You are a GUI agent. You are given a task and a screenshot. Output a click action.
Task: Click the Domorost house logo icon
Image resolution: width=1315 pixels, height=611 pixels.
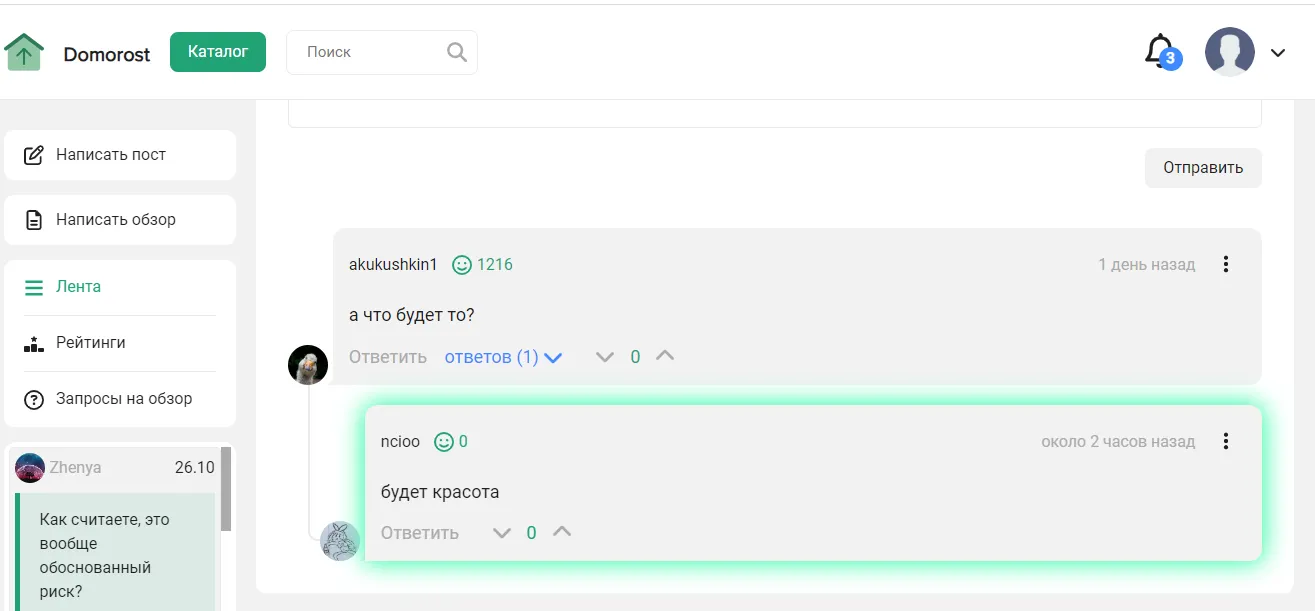click(24, 52)
